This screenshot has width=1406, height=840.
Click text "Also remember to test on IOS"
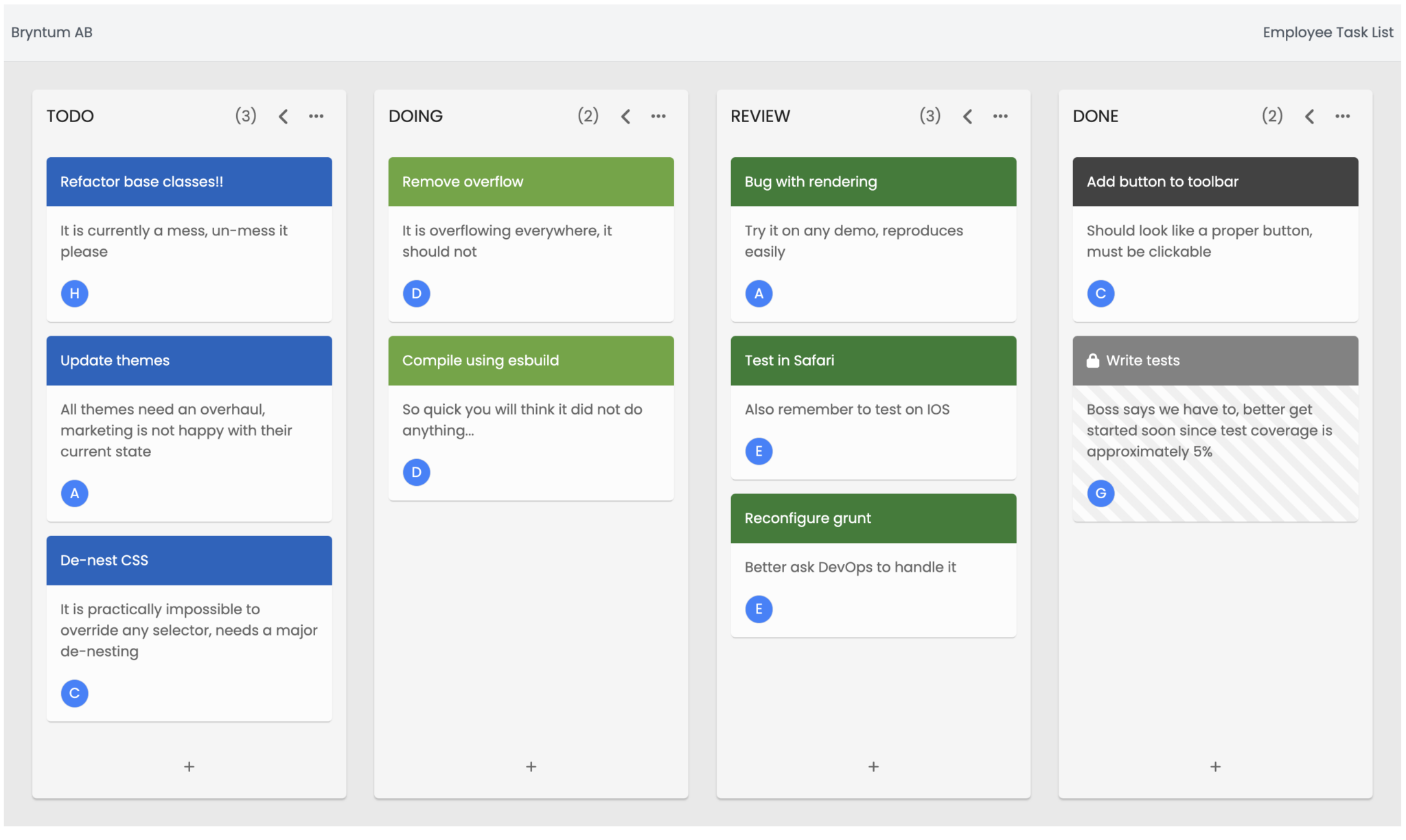tap(847, 410)
